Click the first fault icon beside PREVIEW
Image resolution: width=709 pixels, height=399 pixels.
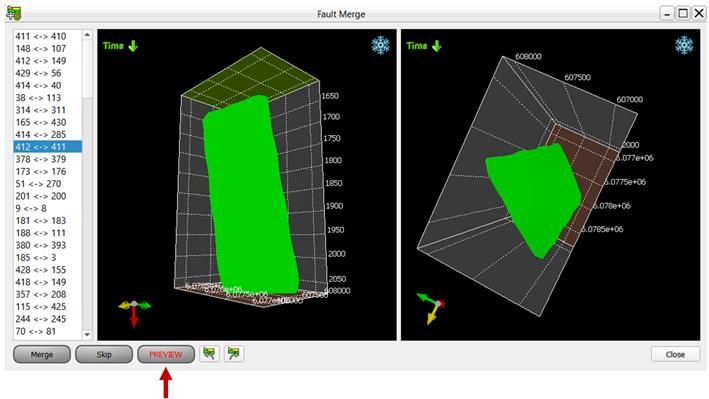(x=209, y=354)
